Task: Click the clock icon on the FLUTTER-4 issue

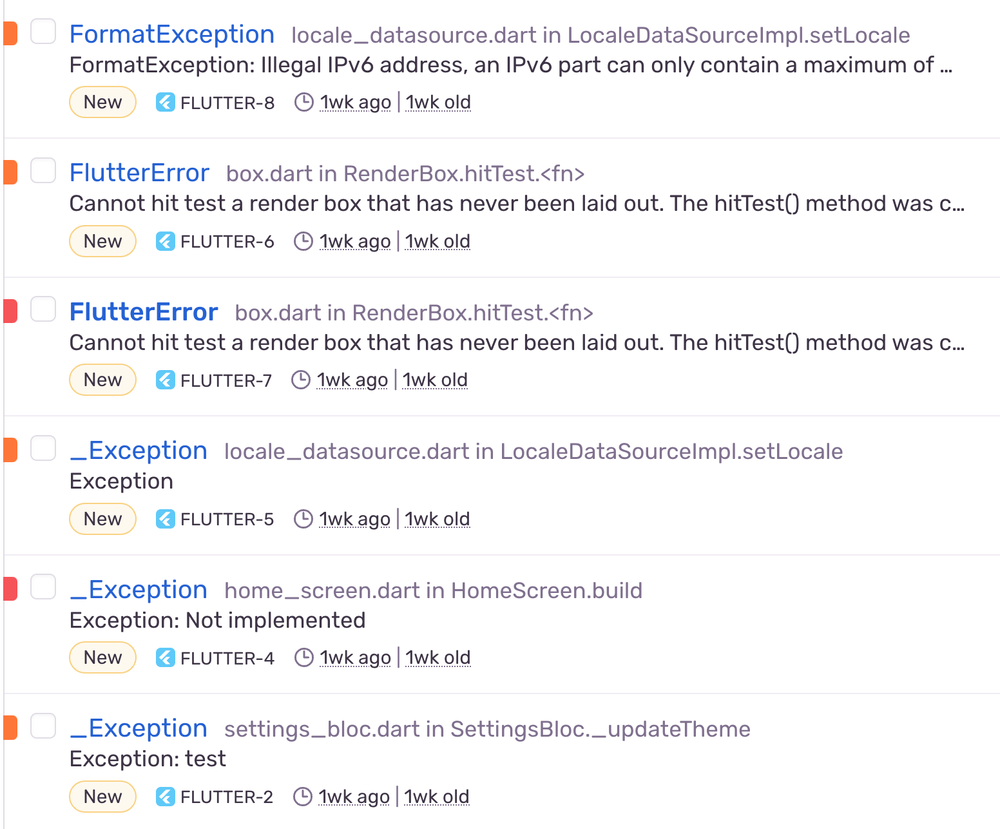Action: click(303, 657)
